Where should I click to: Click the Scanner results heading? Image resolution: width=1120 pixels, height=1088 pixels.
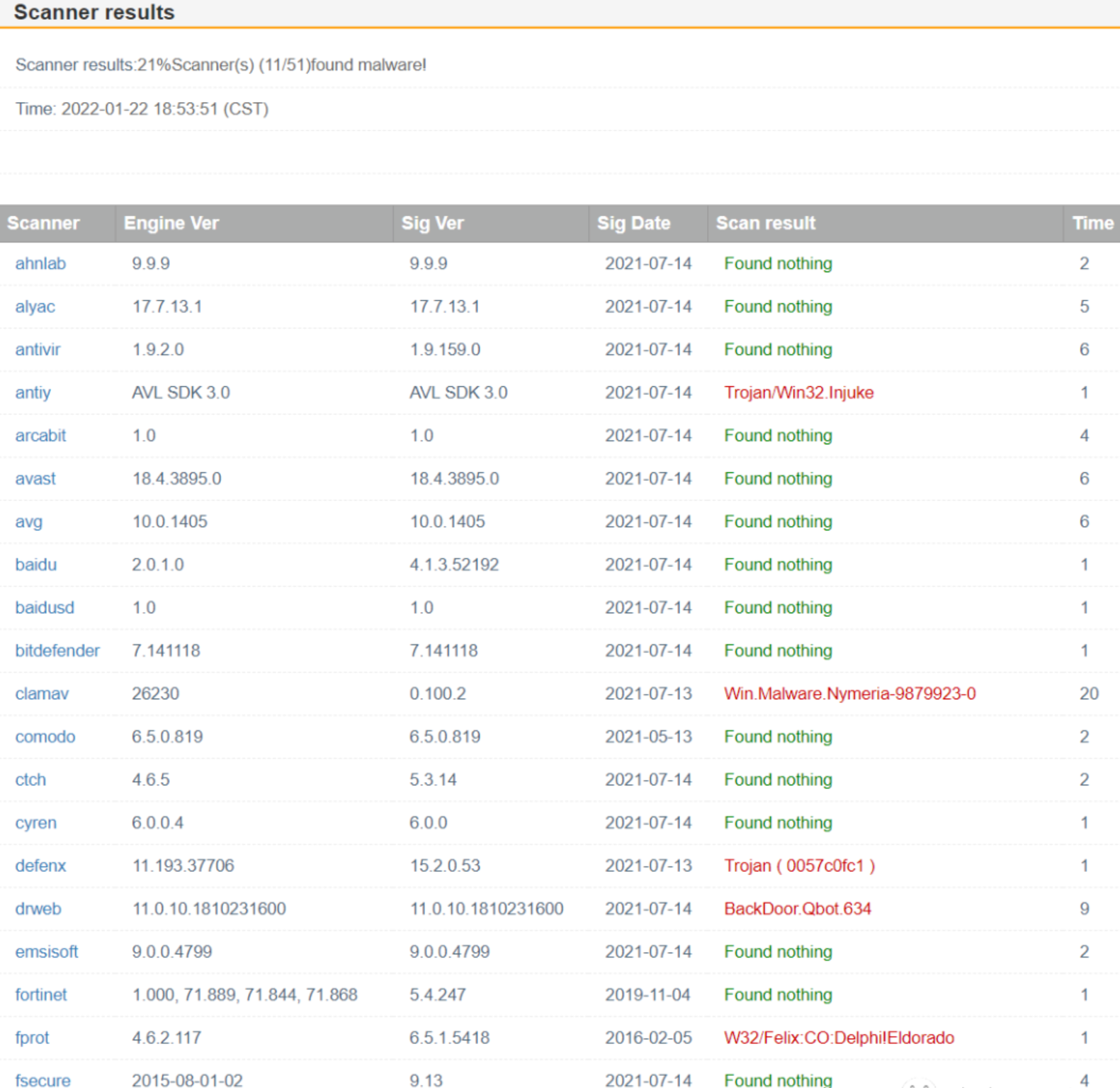point(94,12)
